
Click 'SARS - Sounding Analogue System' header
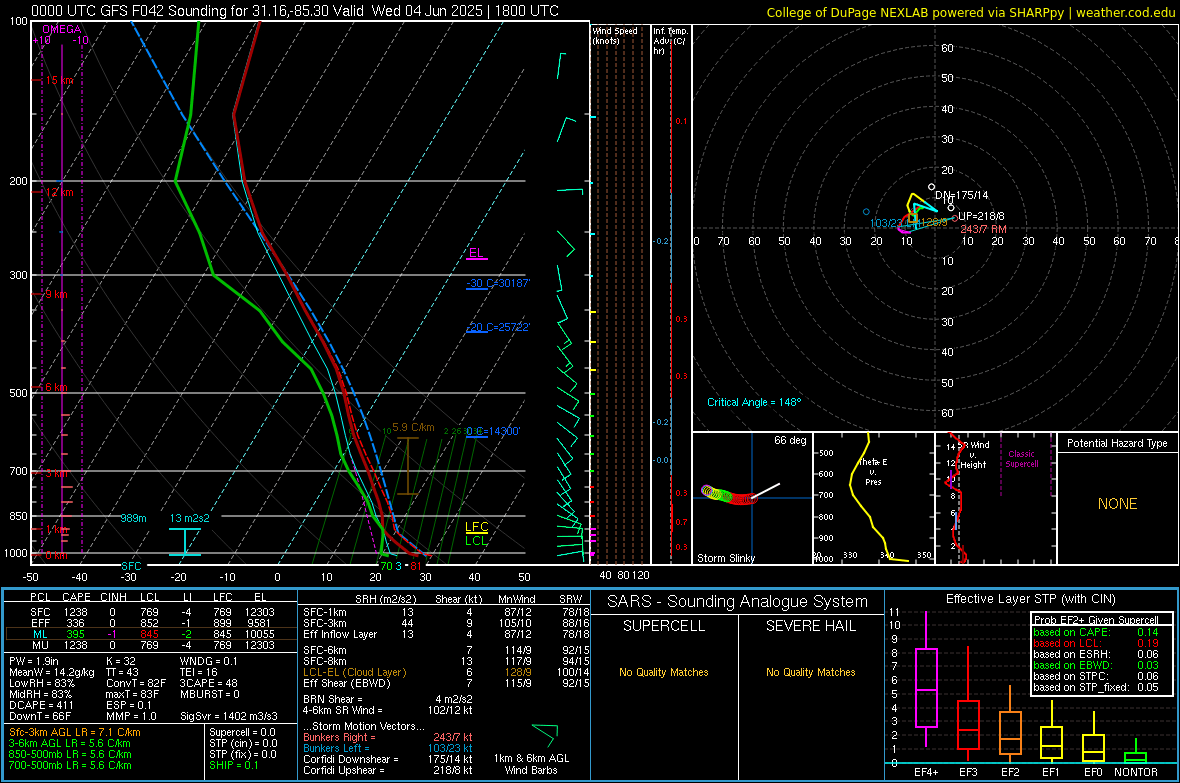point(738,602)
